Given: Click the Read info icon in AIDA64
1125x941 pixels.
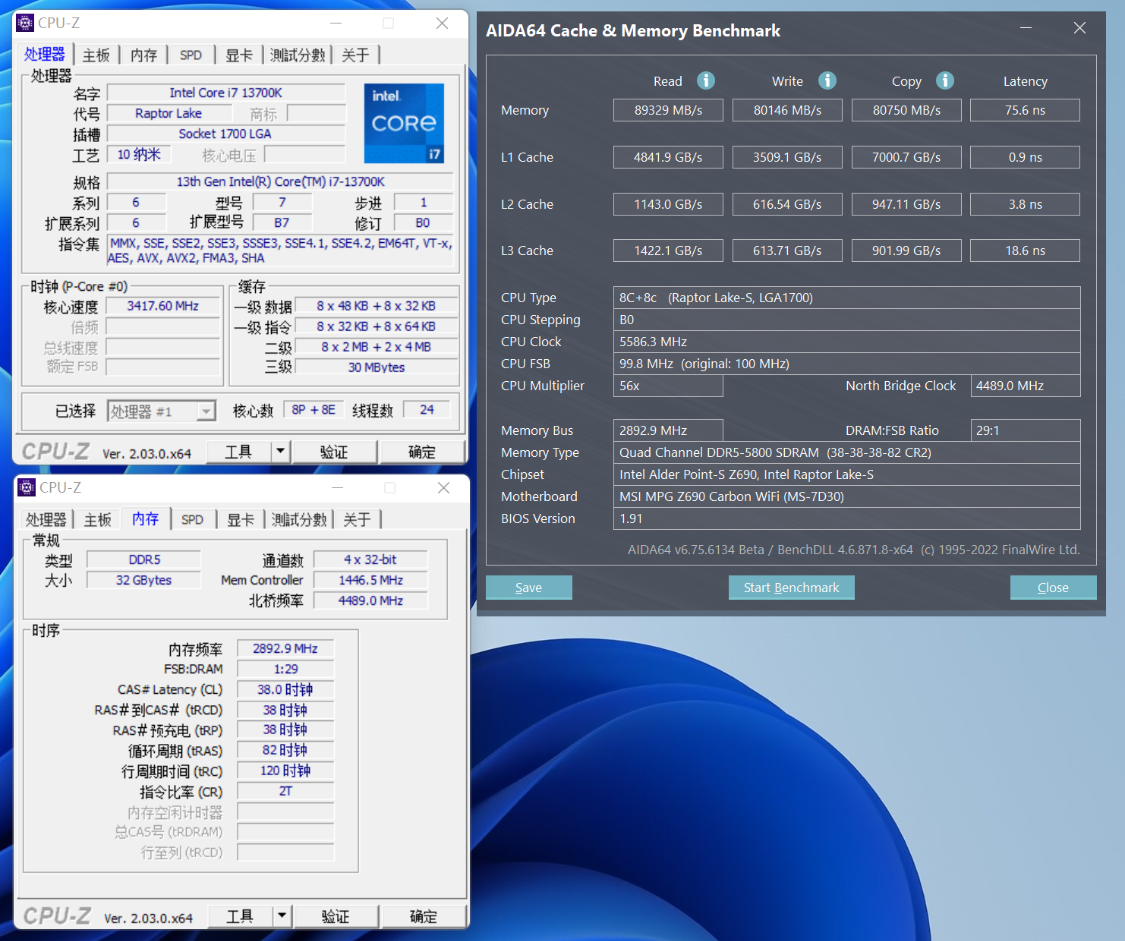Looking at the screenshot, I should coord(705,81).
